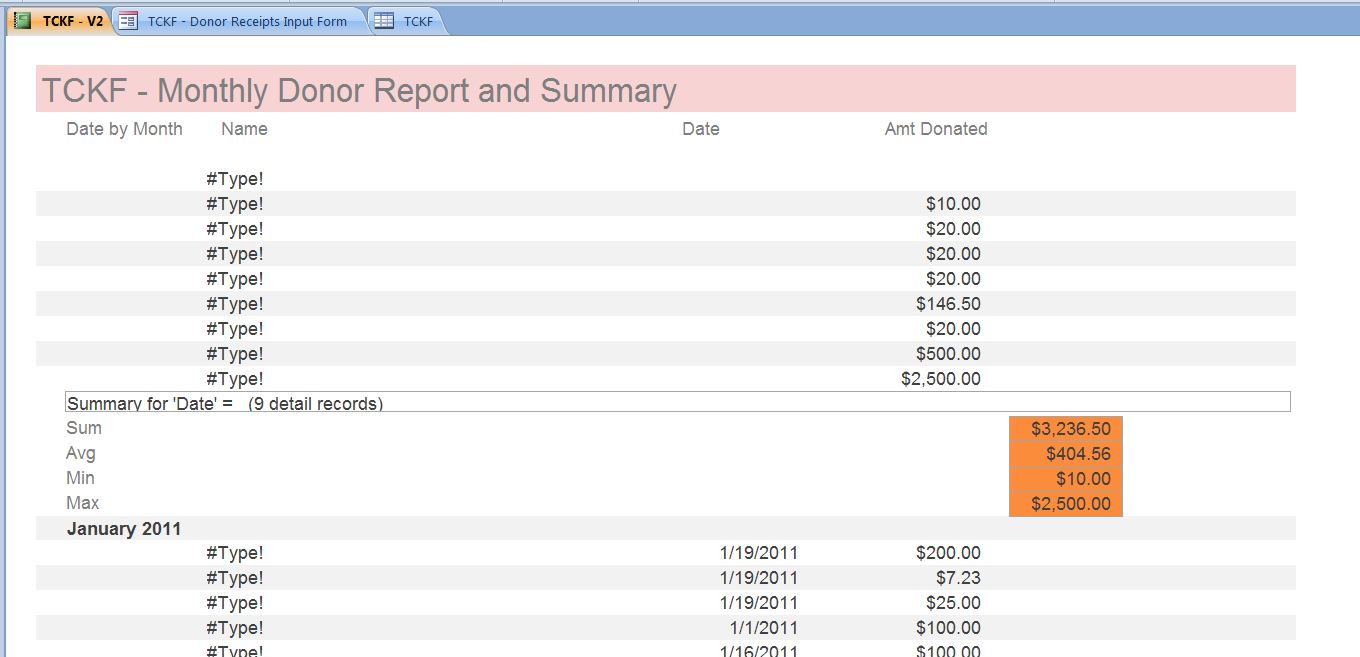This screenshot has height=657, width=1360.
Task: Click the table icon on the TCKF tab
Action: [384, 20]
